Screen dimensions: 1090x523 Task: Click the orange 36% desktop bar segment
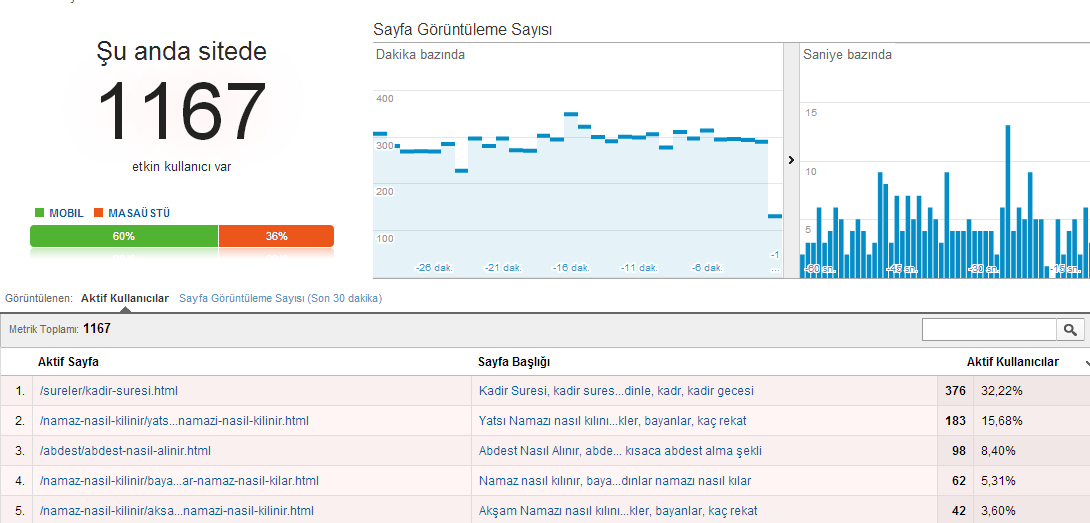(276, 236)
